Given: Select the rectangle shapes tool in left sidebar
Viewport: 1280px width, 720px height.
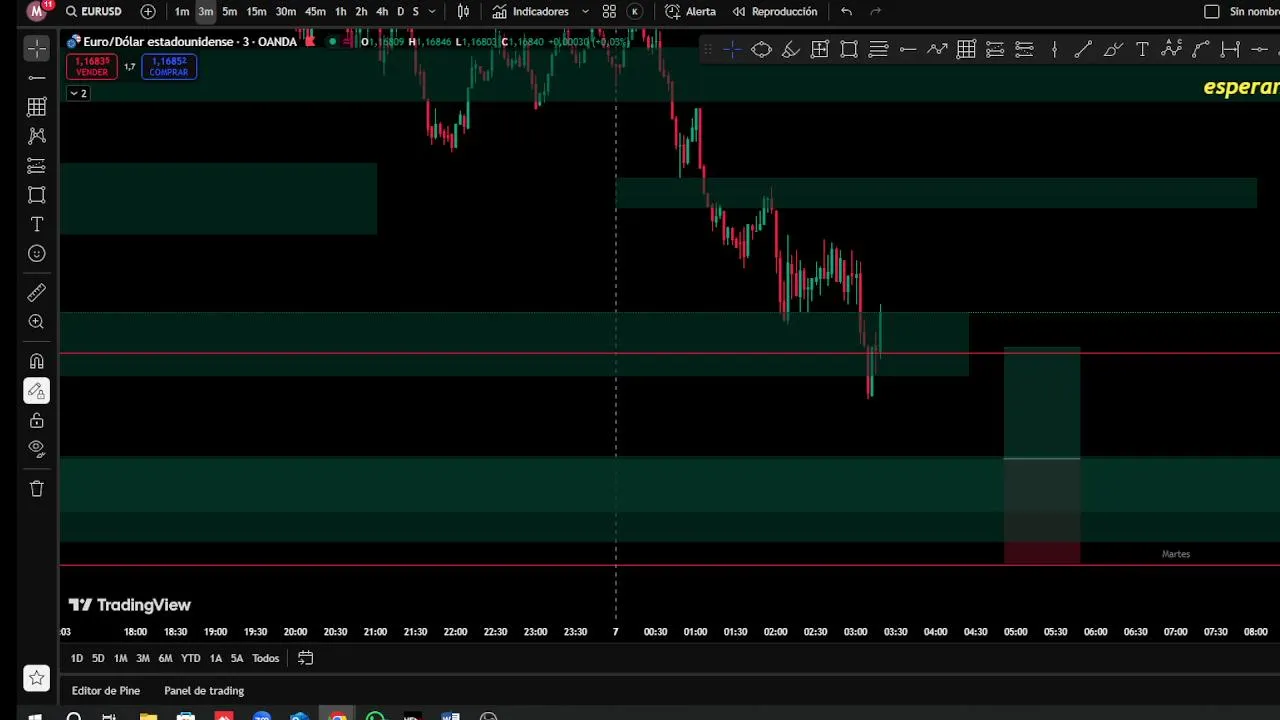Looking at the screenshot, I should pyautogui.click(x=37, y=195).
